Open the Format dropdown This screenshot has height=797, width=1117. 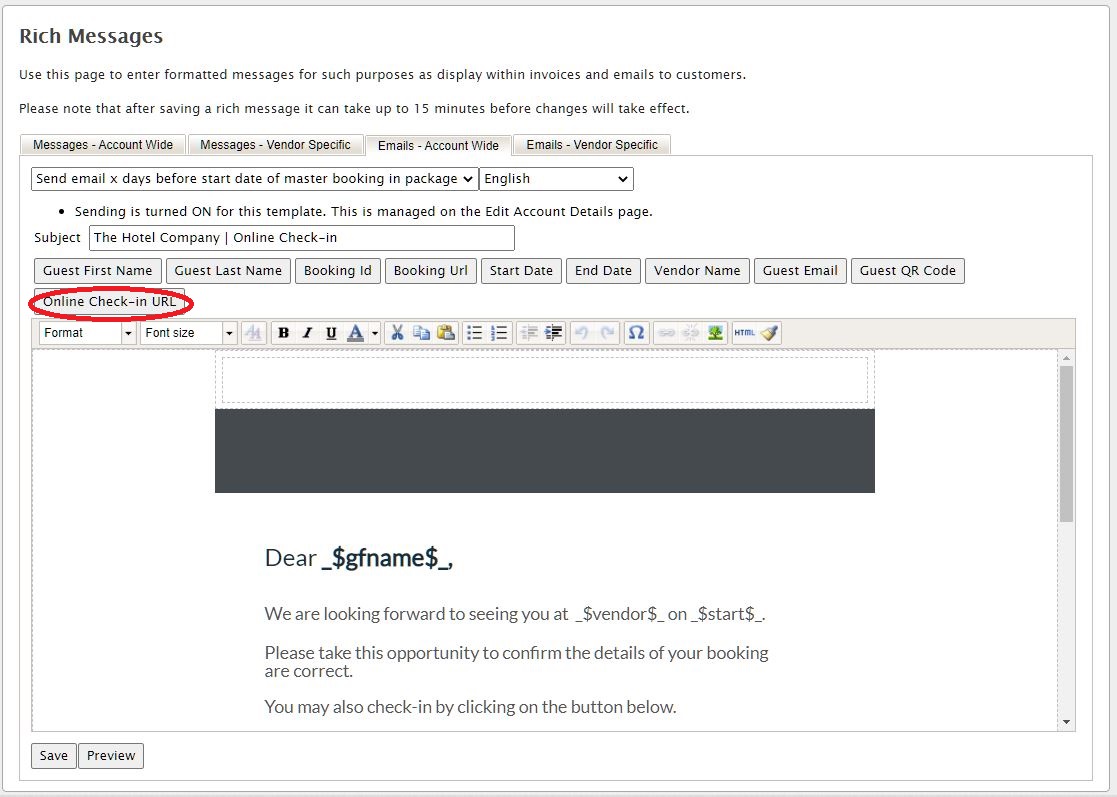(x=87, y=333)
